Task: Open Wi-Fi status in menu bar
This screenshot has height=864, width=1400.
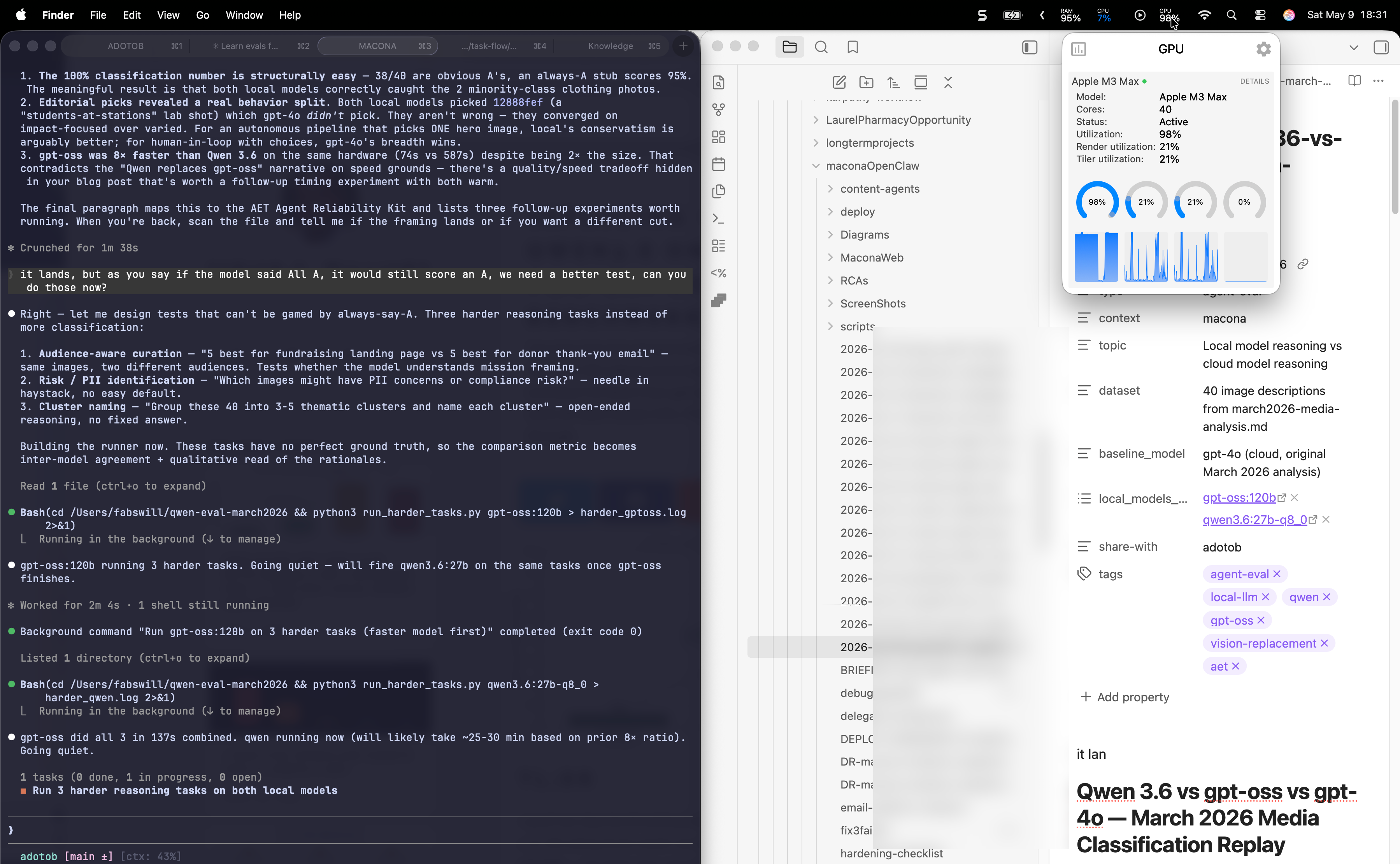Action: (1204, 15)
